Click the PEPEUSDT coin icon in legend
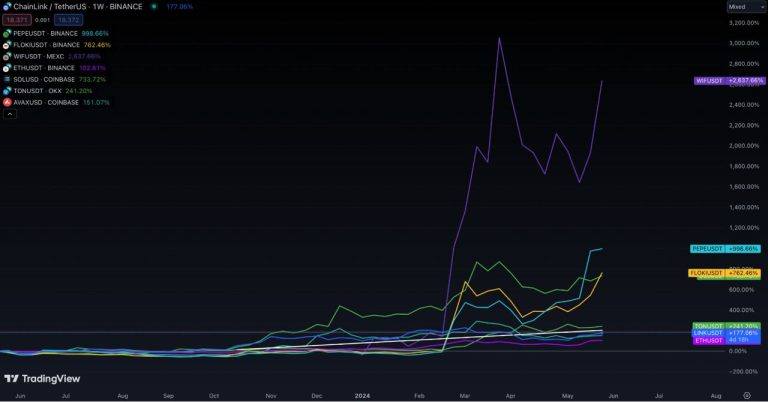Image resolution: width=768 pixels, height=402 pixels. pos(7,33)
